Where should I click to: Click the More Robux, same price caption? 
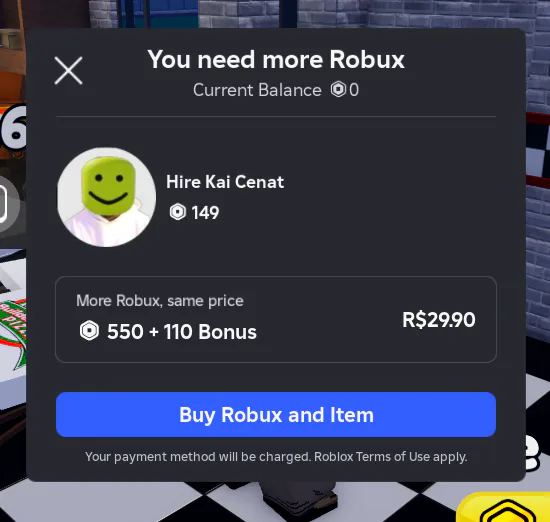coord(160,301)
